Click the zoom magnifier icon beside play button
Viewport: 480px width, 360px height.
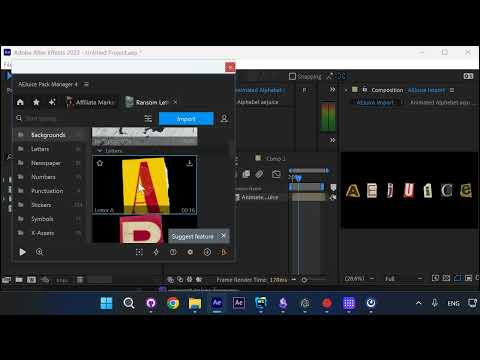[39, 252]
